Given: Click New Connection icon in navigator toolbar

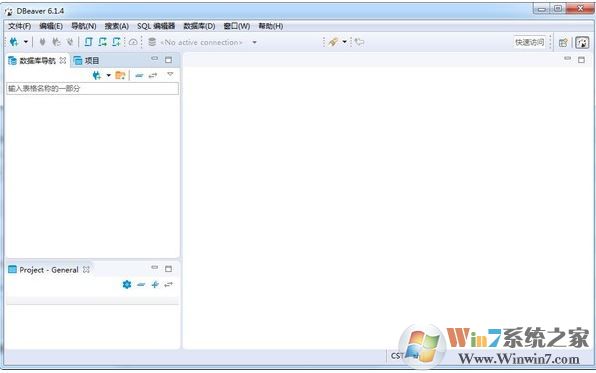Looking at the screenshot, I should (97, 75).
